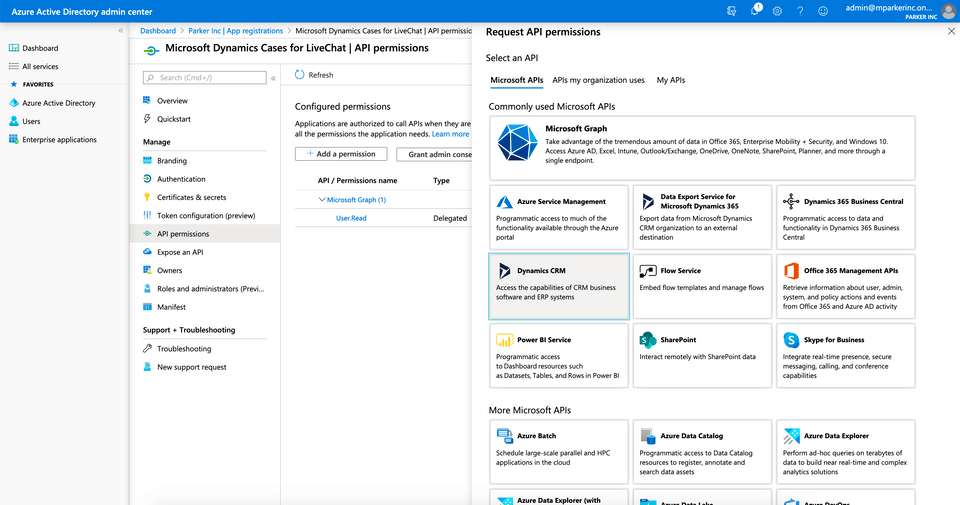Open the Skype for Business icon tile

click(x=791, y=340)
